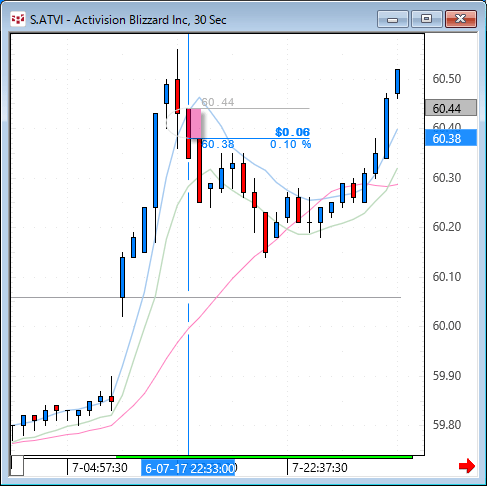Click the gray 60.44 label on chart
The width and height of the screenshot is (487, 486).
[x=218, y=102]
